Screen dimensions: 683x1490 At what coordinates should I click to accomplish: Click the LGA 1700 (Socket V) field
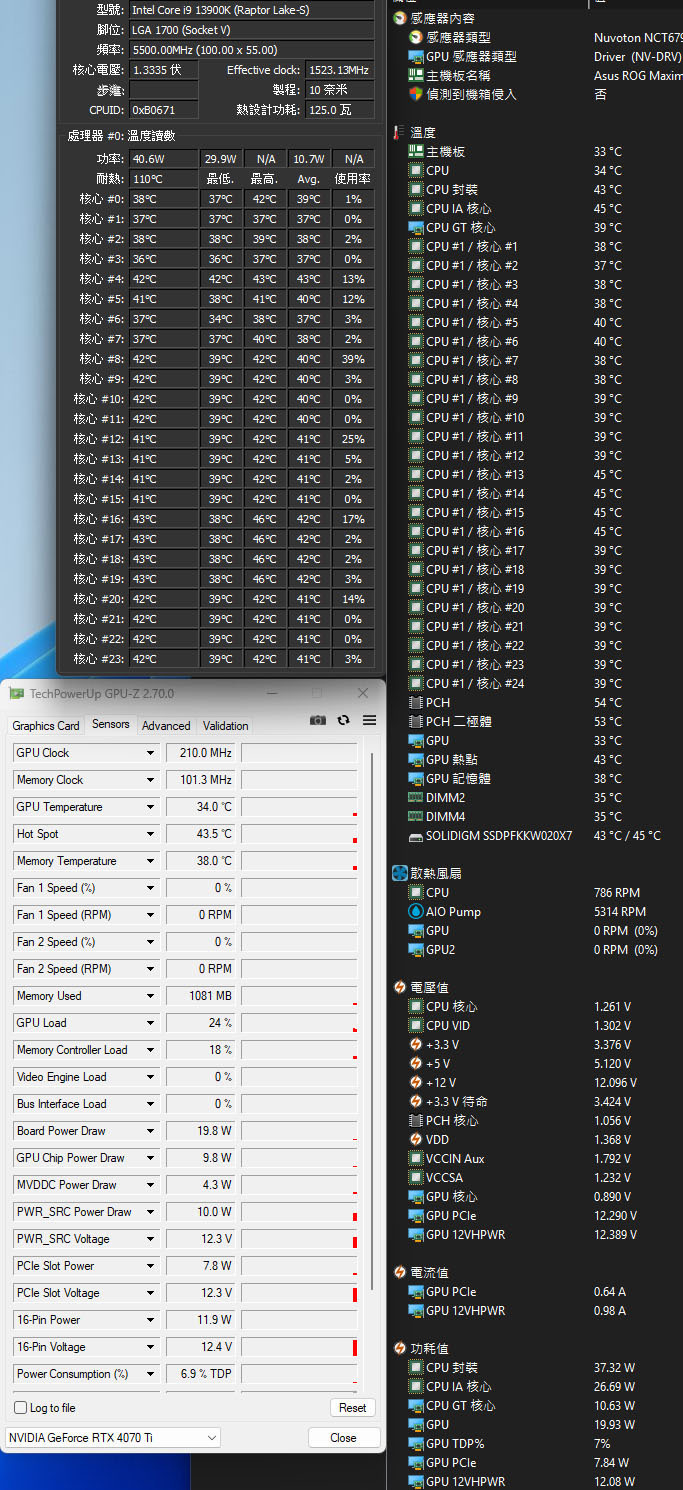[251, 29]
